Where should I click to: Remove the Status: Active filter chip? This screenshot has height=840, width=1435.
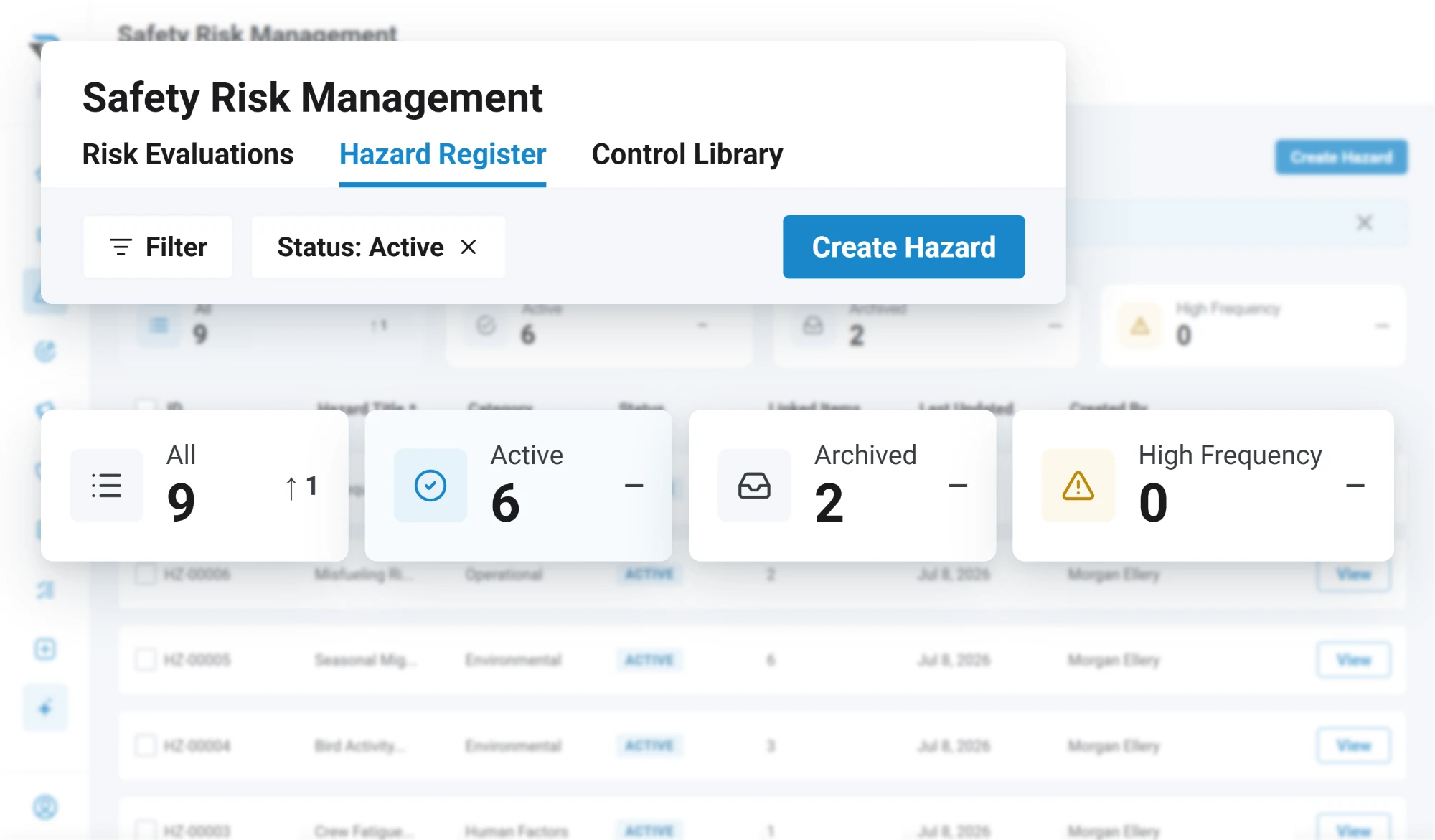click(x=469, y=247)
